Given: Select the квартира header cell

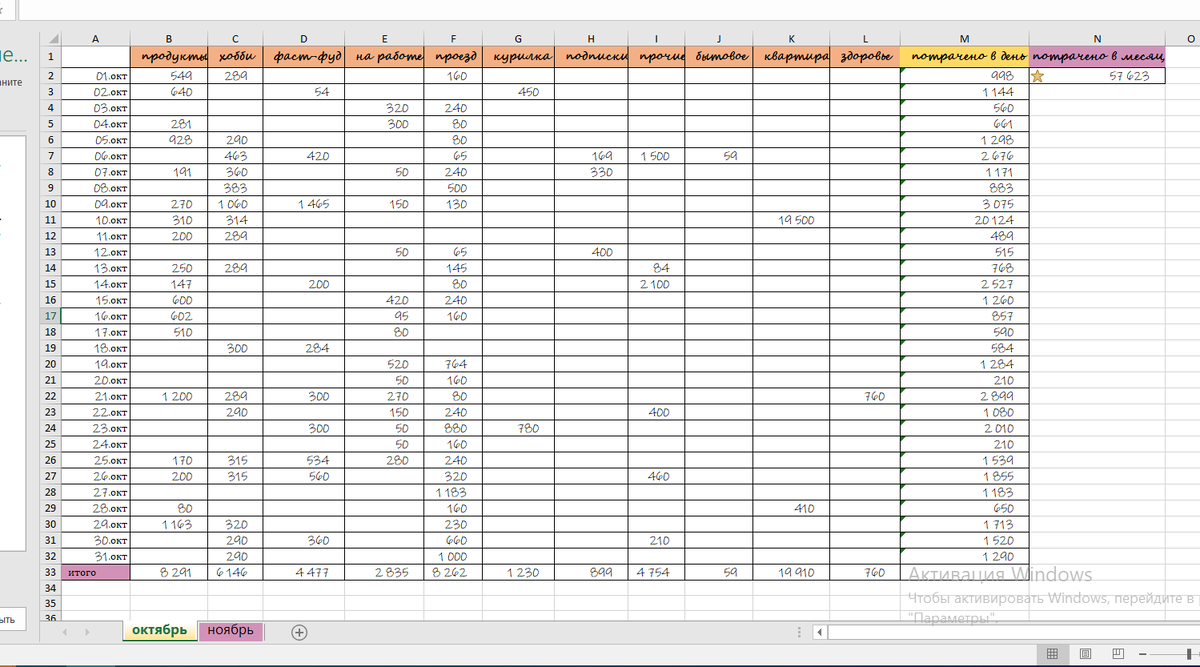Looking at the screenshot, I should pyautogui.click(x=792, y=57).
